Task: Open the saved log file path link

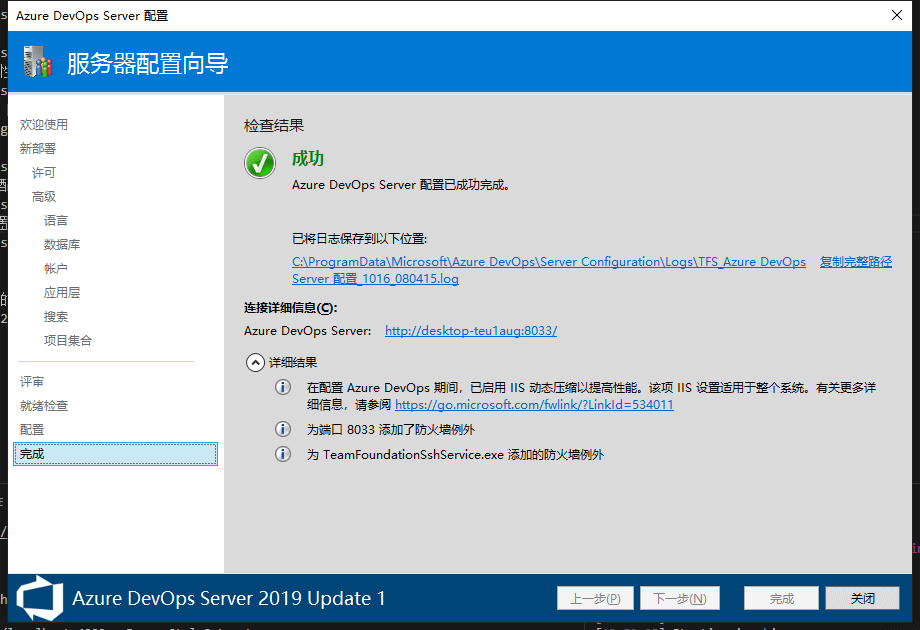Action: point(548,262)
